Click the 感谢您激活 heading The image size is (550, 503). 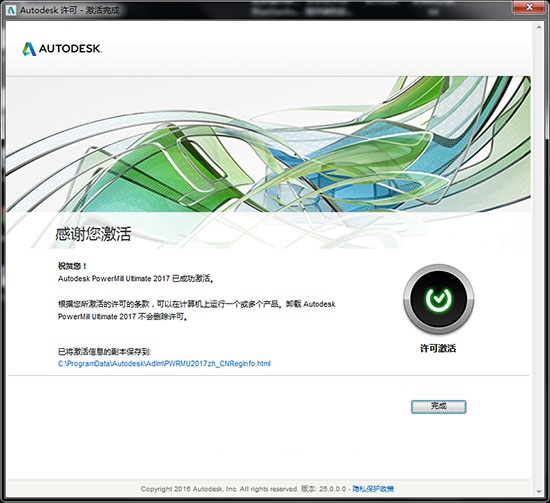coord(93,234)
